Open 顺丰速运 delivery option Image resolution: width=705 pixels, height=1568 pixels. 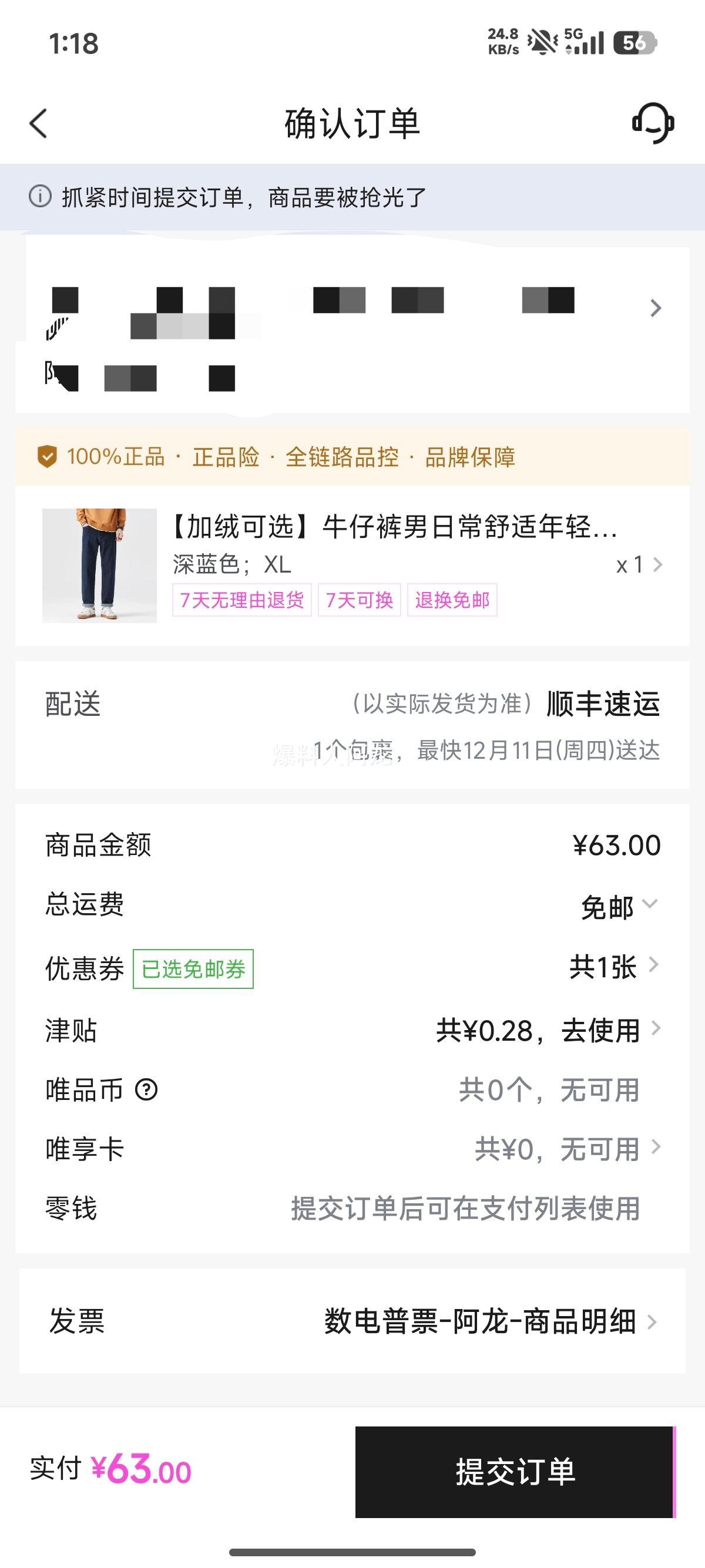point(602,704)
